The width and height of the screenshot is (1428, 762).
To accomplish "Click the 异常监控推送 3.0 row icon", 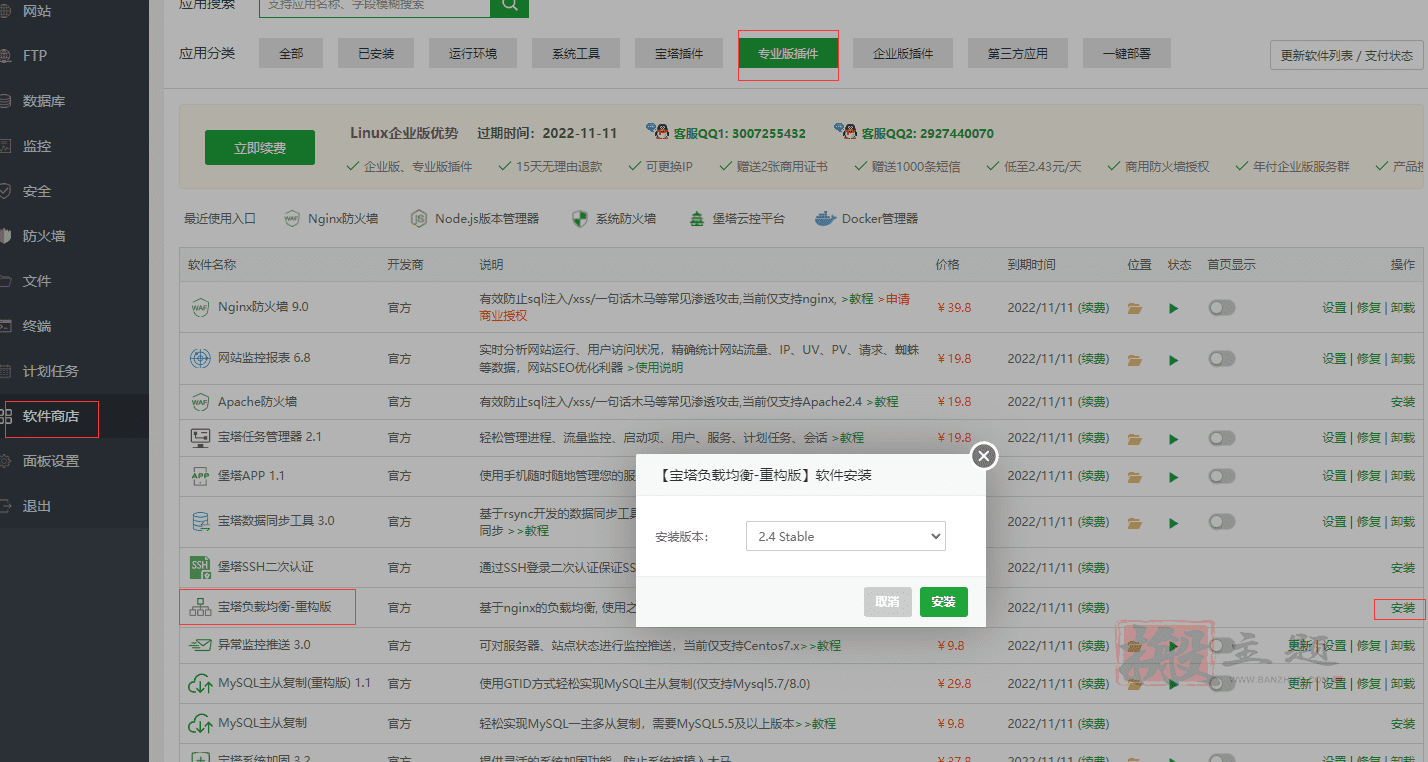I will click(199, 645).
